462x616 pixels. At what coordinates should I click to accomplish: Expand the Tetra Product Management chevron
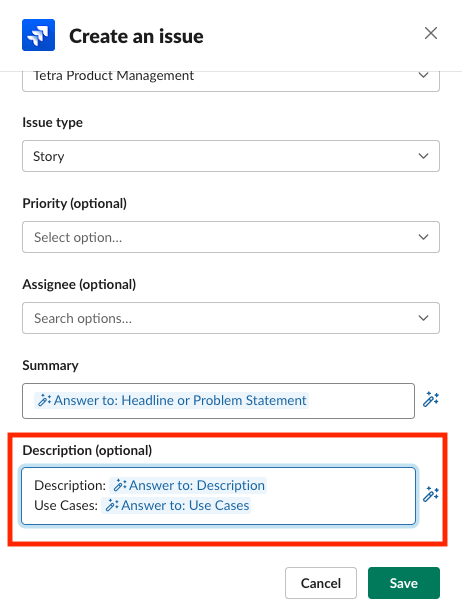coord(423,75)
